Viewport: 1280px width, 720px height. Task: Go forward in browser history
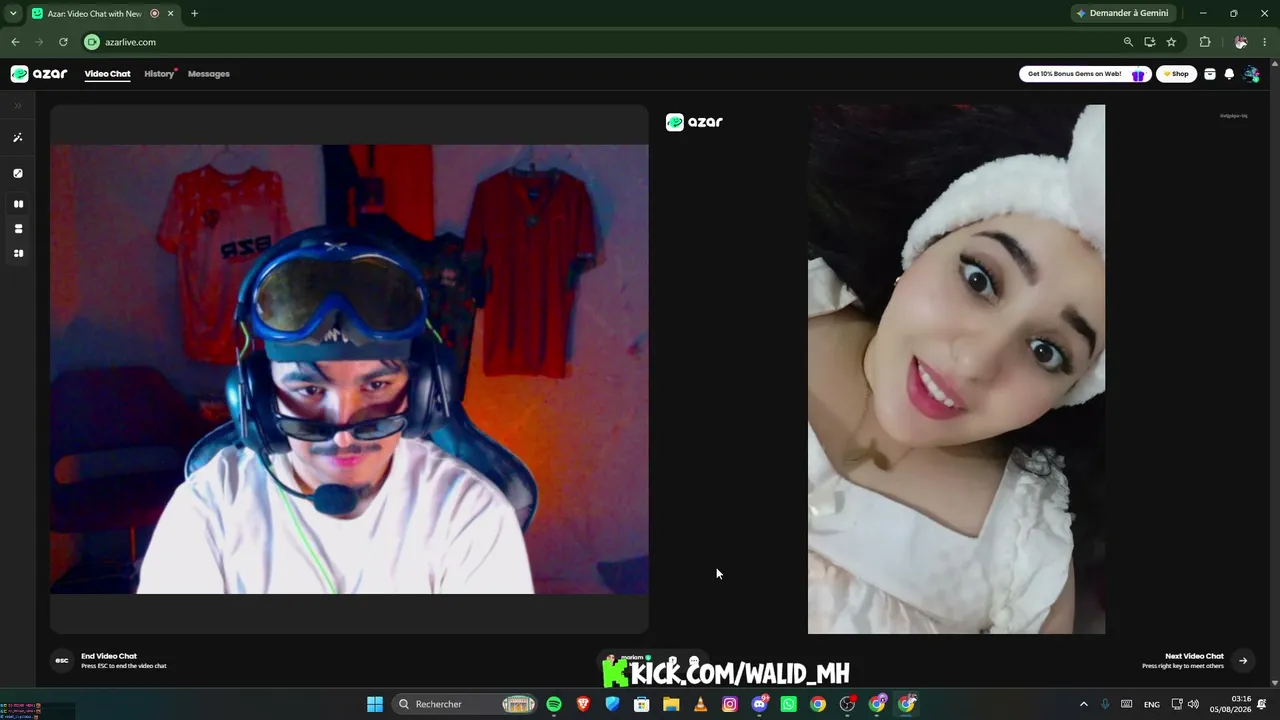pyautogui.click(x=39, y=42)
